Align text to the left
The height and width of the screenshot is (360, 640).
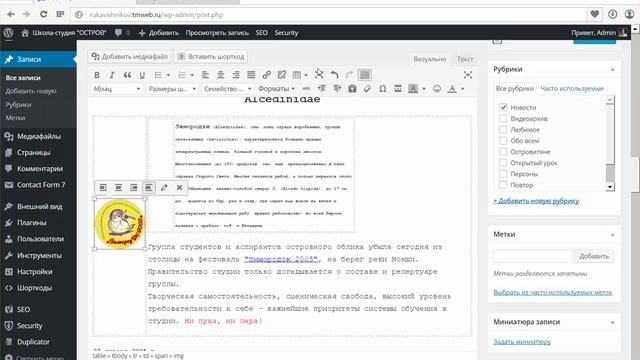(x=205, y=75)
